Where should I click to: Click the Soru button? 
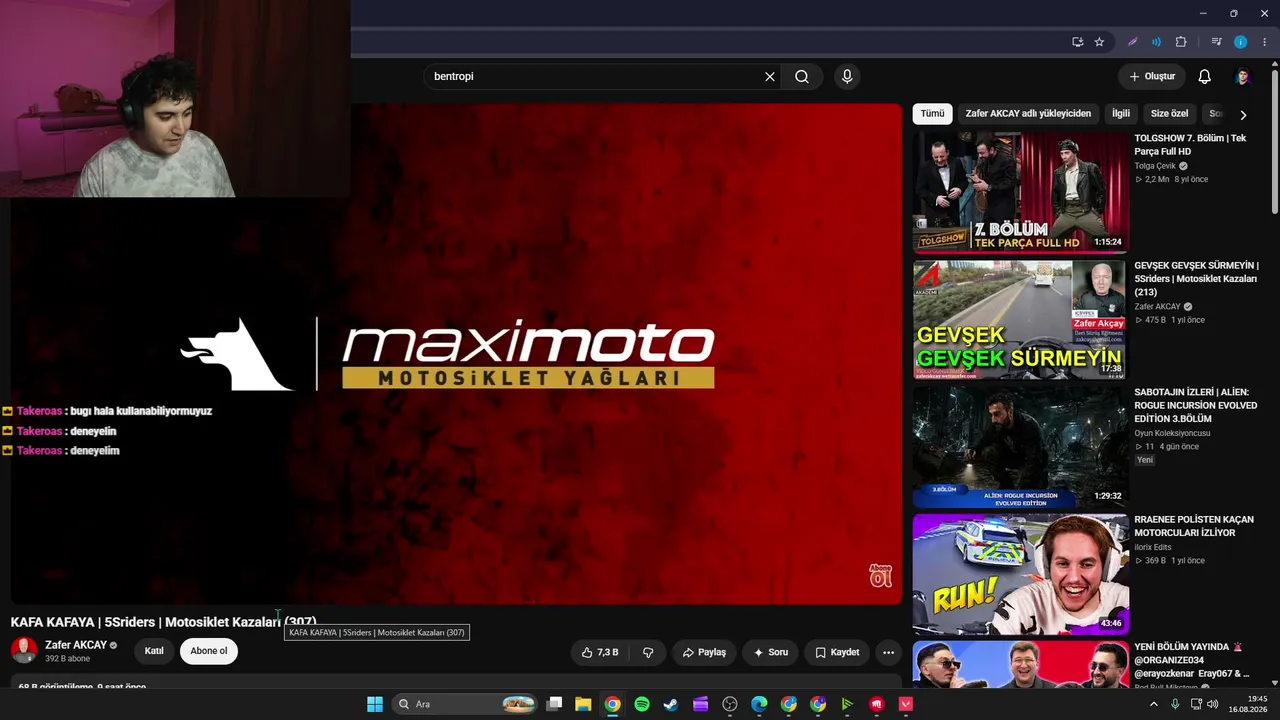coord(771,652)
